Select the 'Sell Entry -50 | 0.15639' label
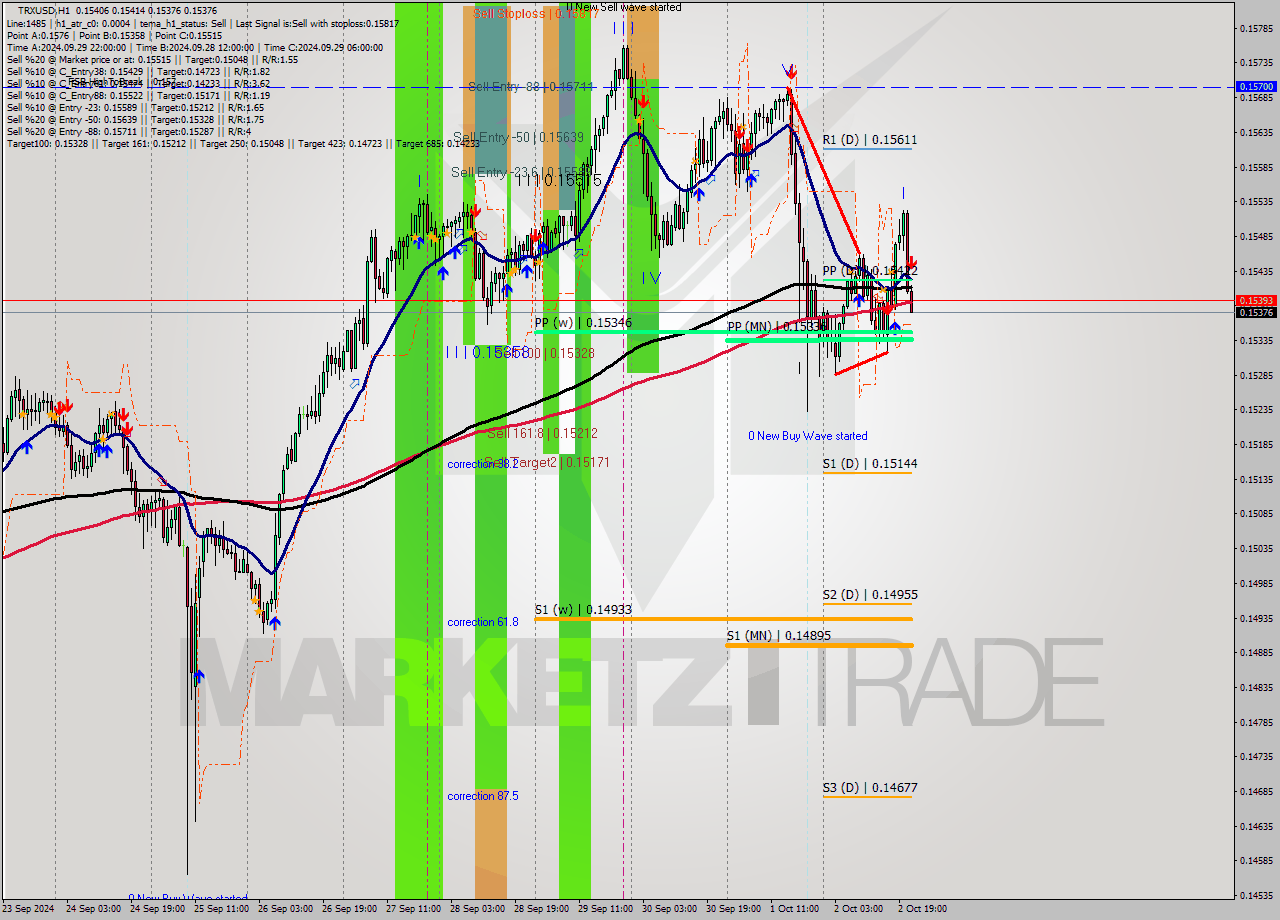This screenshot has width=1280, height=920. coord(518,137)
